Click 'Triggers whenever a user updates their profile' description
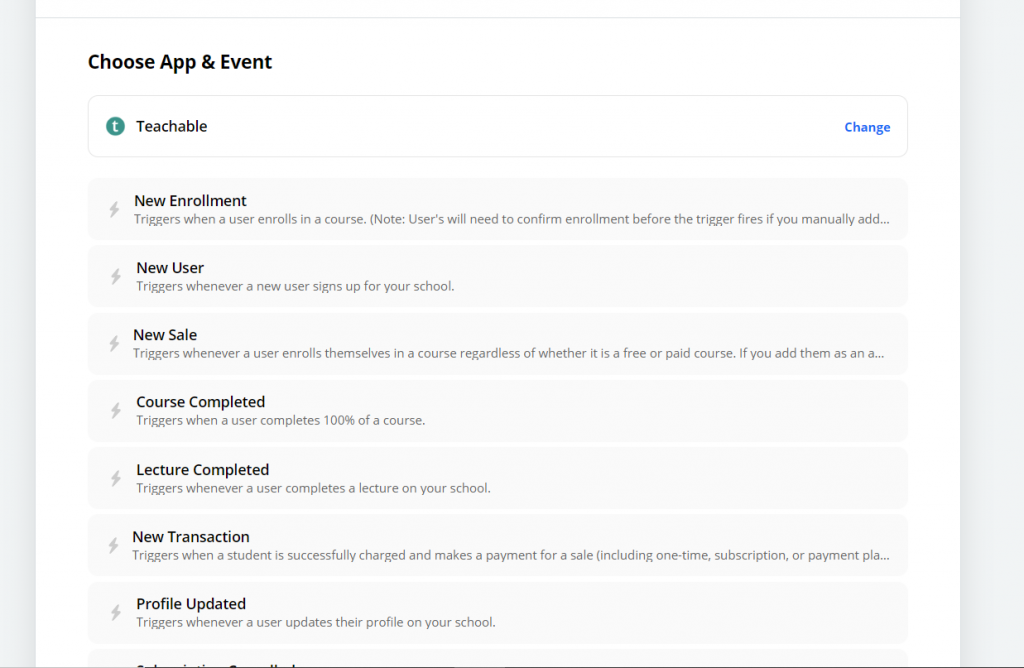The height and width of the screenshot is (668, 1024). tap(316, 622)
